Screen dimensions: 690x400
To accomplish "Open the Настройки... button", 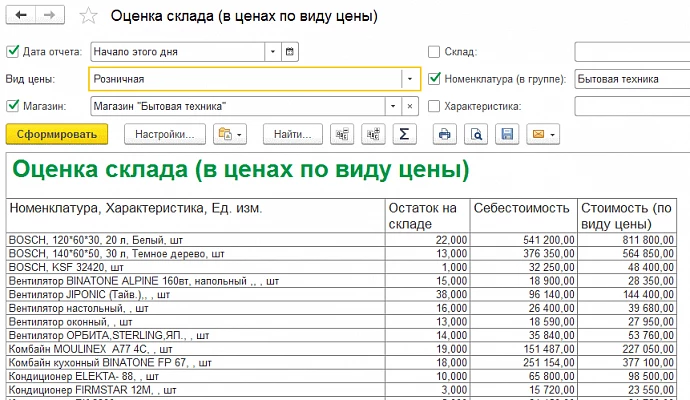I will (x=165, y=134).
